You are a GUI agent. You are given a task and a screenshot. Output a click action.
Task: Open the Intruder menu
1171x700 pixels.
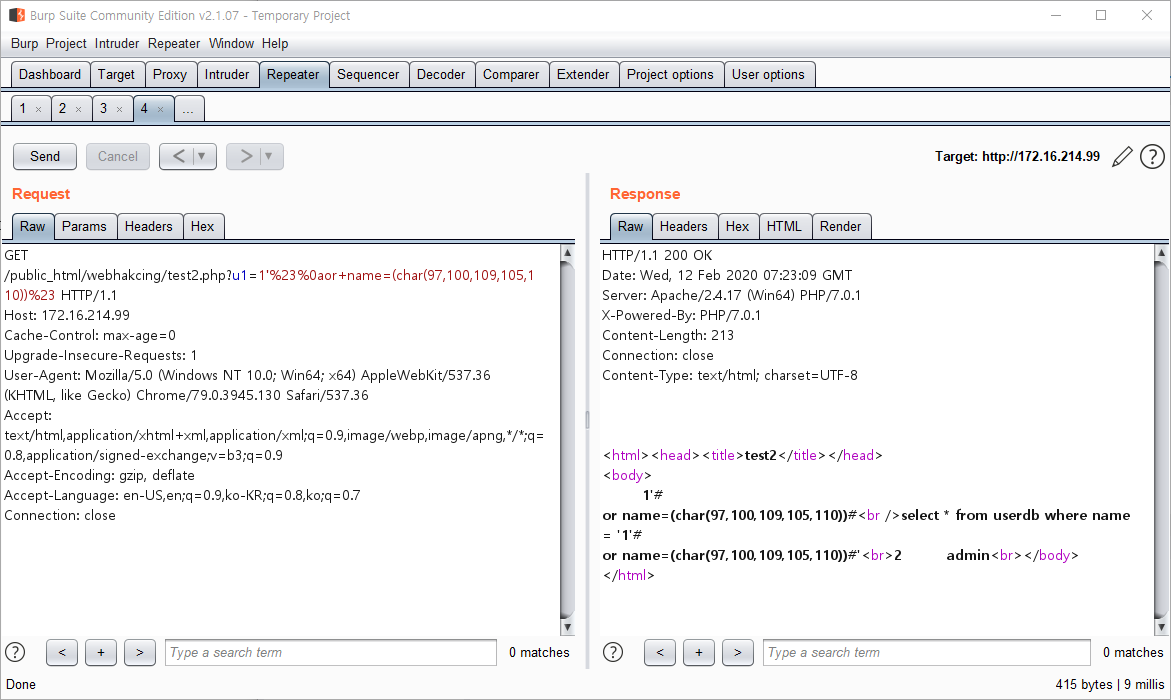click(x=117, y=43)
